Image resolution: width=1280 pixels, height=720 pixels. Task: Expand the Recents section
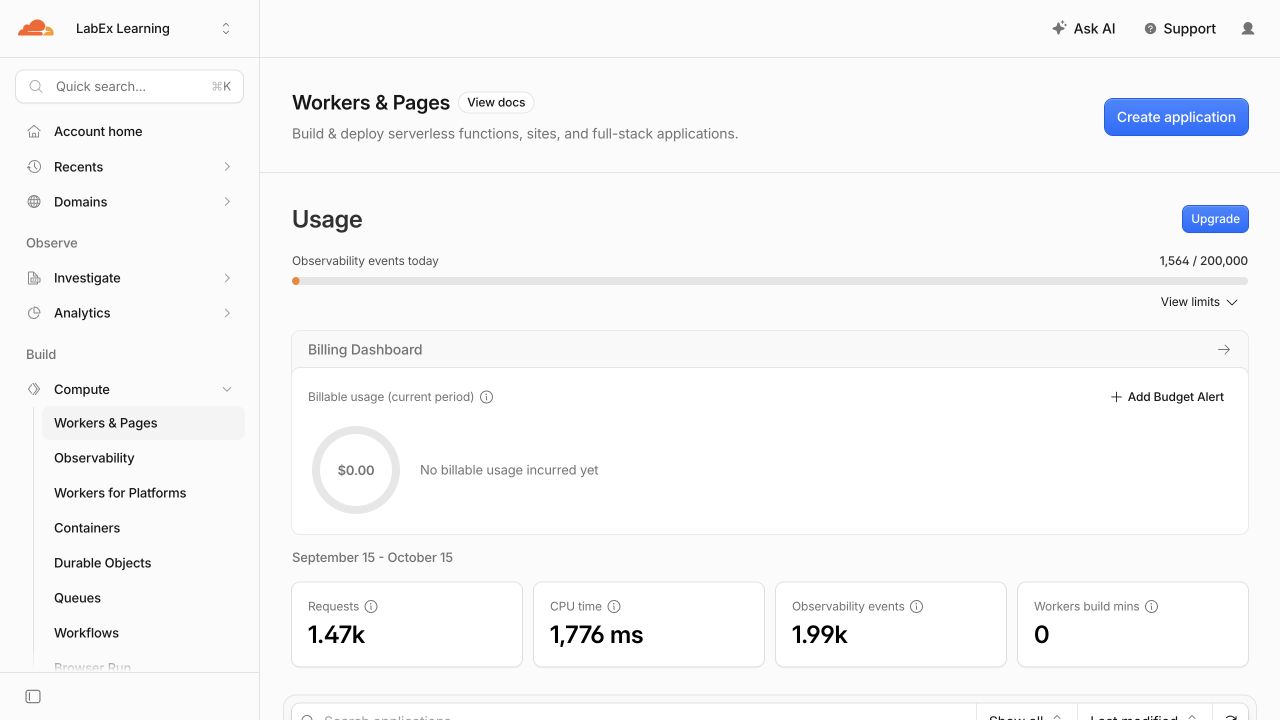(130, 167)
